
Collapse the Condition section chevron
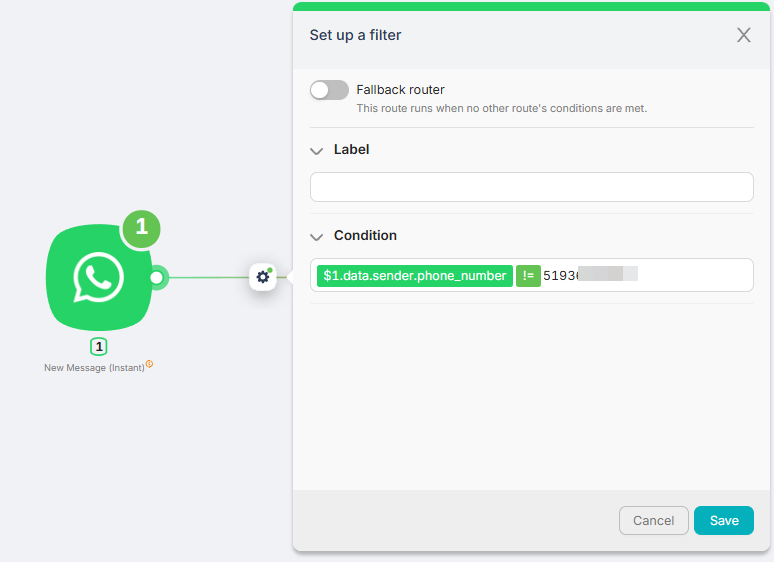pyautogui.click(x=316, y=237)
